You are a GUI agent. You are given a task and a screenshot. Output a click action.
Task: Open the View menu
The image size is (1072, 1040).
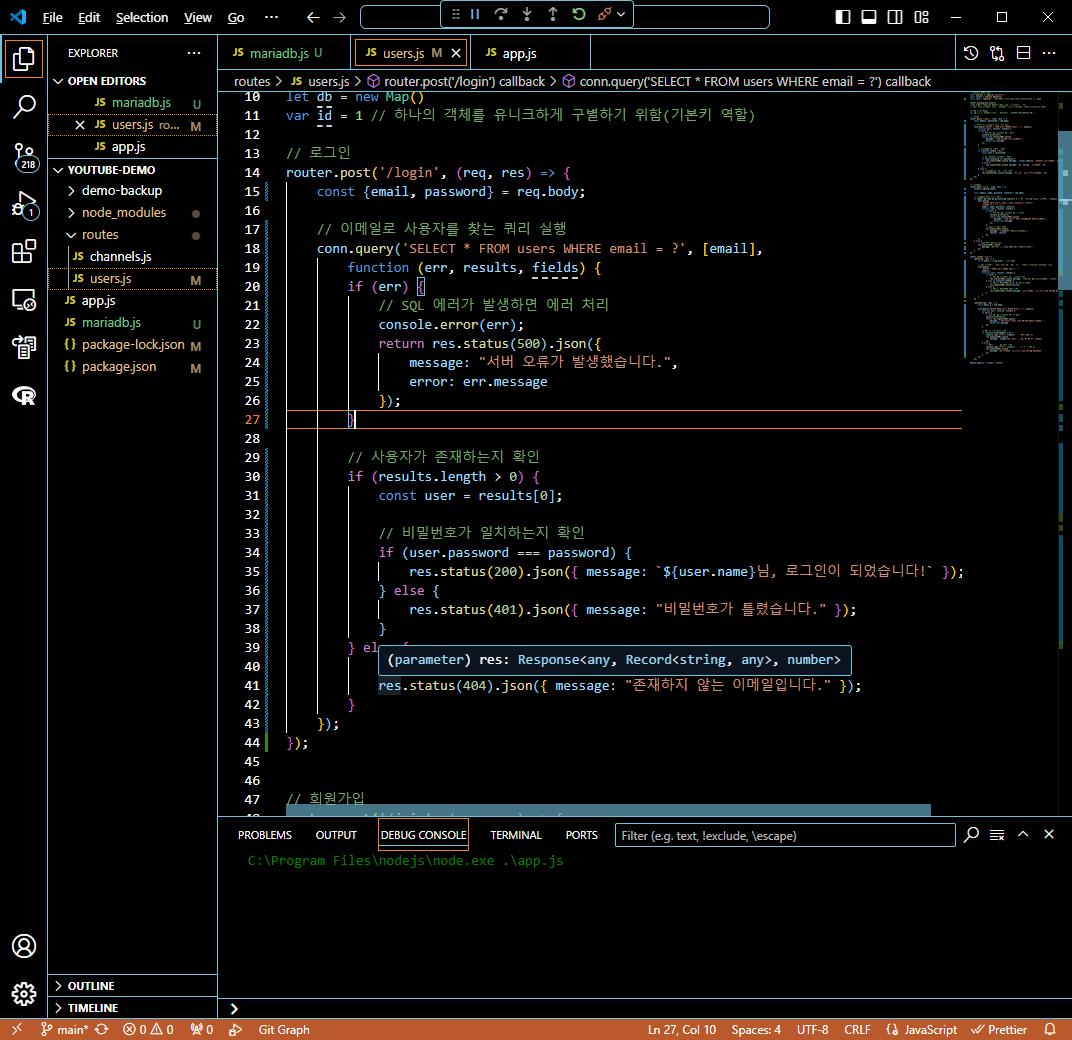click(198, 17)
